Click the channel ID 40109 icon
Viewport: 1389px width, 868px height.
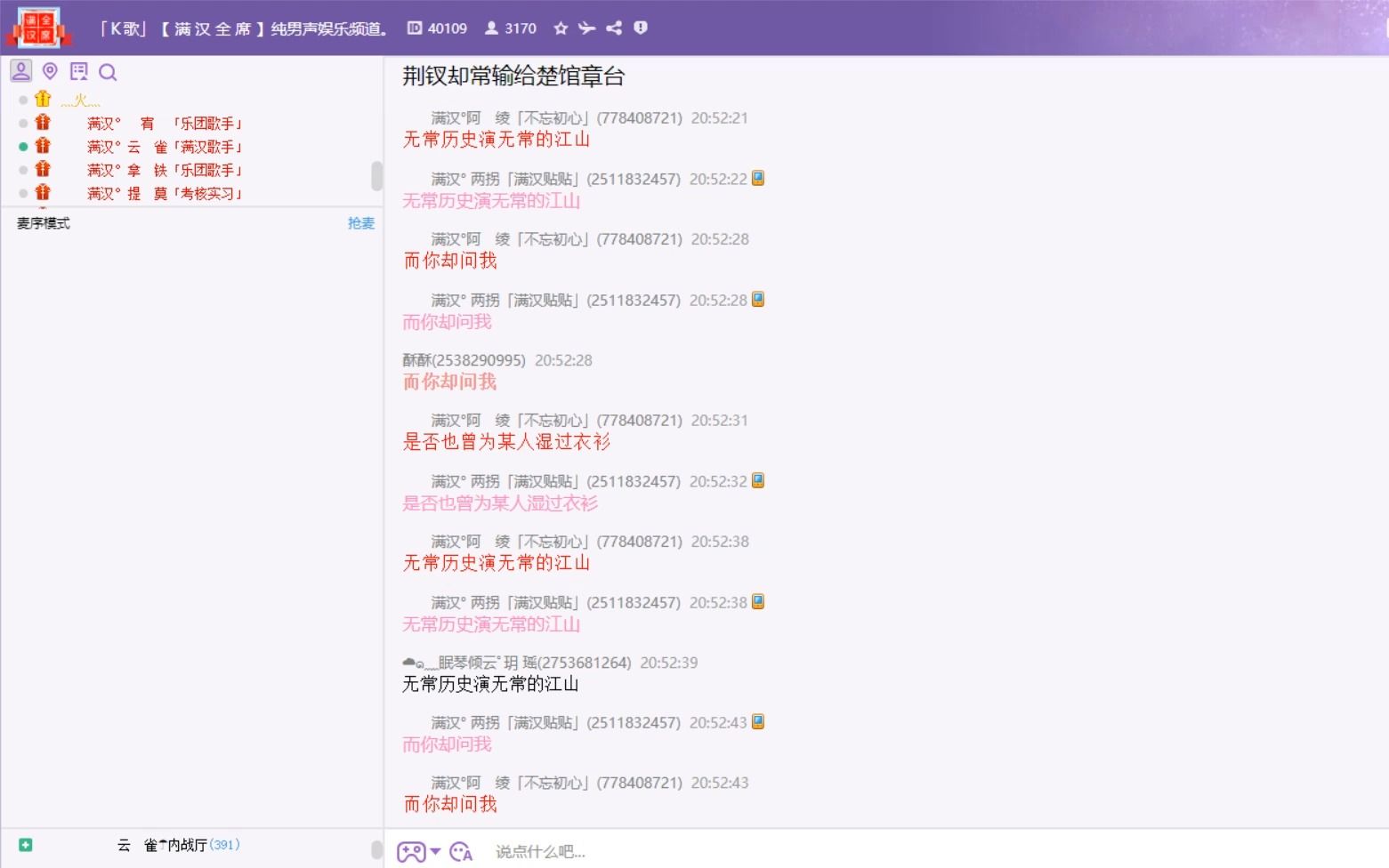(415, 28)
